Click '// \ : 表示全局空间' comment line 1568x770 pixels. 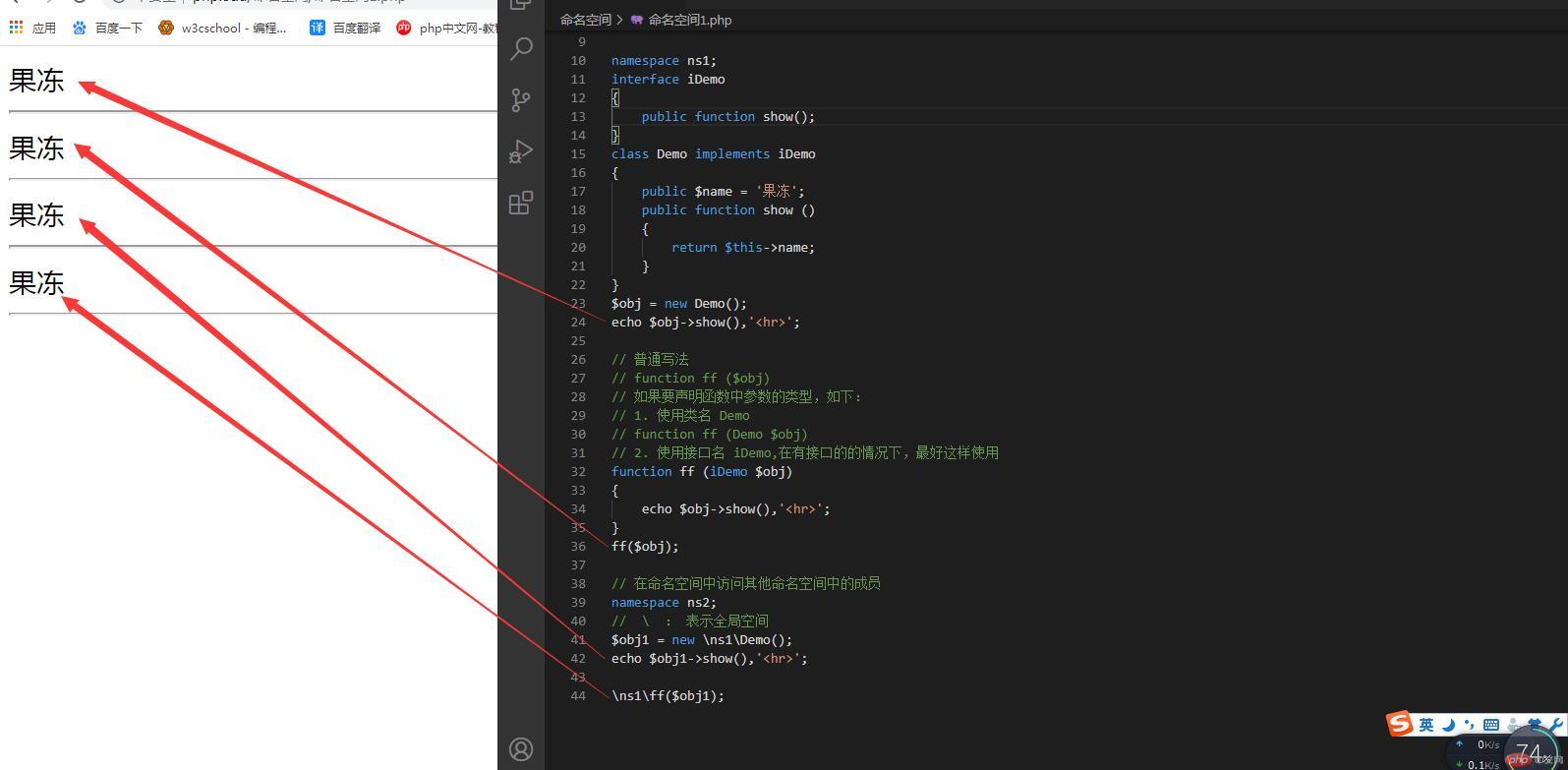(x=690, y=621)
